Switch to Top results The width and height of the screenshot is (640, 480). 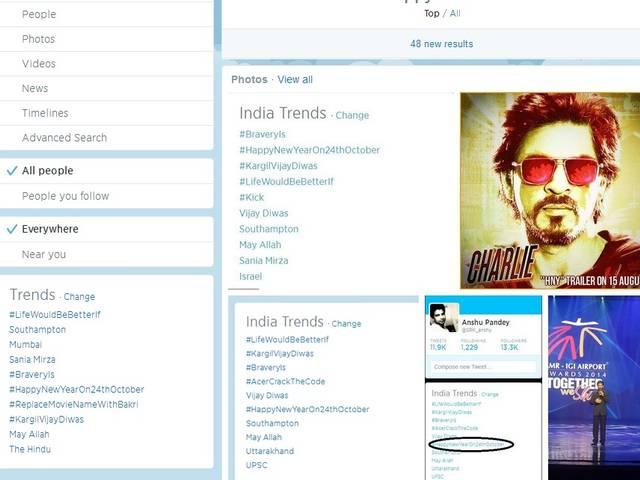(x=432, y=13)
